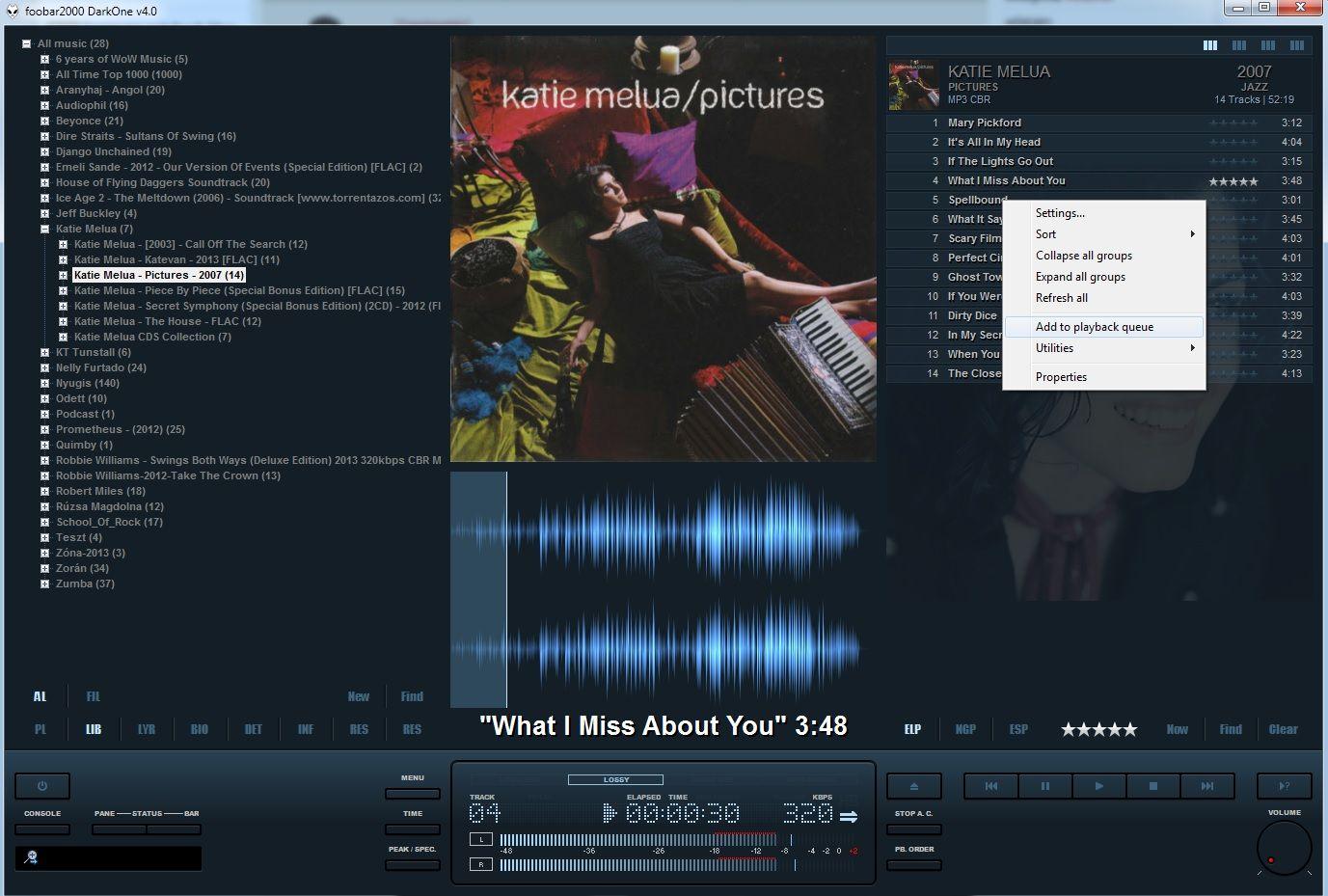
Task: Click the small album thumbnail beside KATIE MELUA
Action: (913, 86)
